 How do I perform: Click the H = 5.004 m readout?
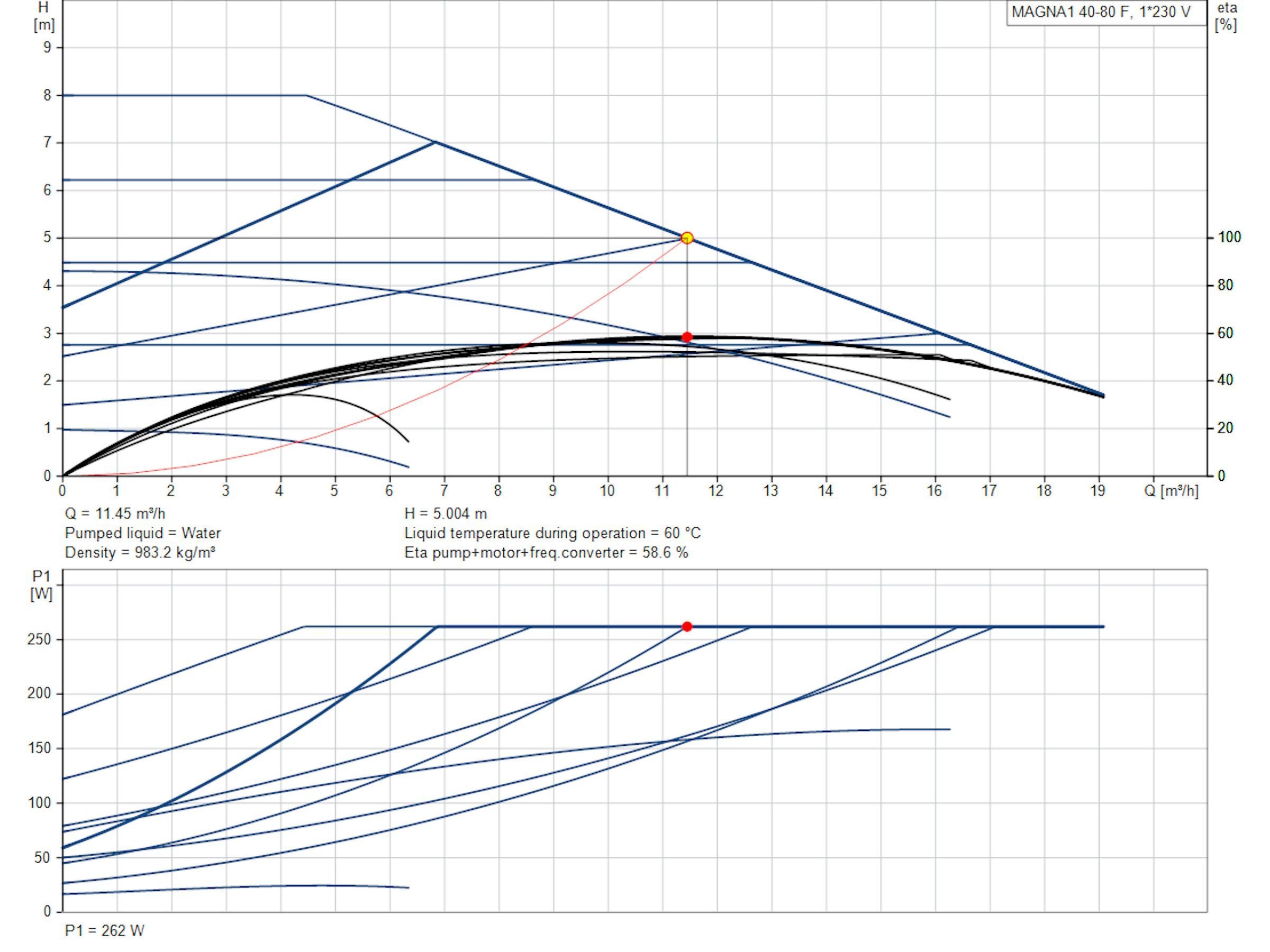446,513
